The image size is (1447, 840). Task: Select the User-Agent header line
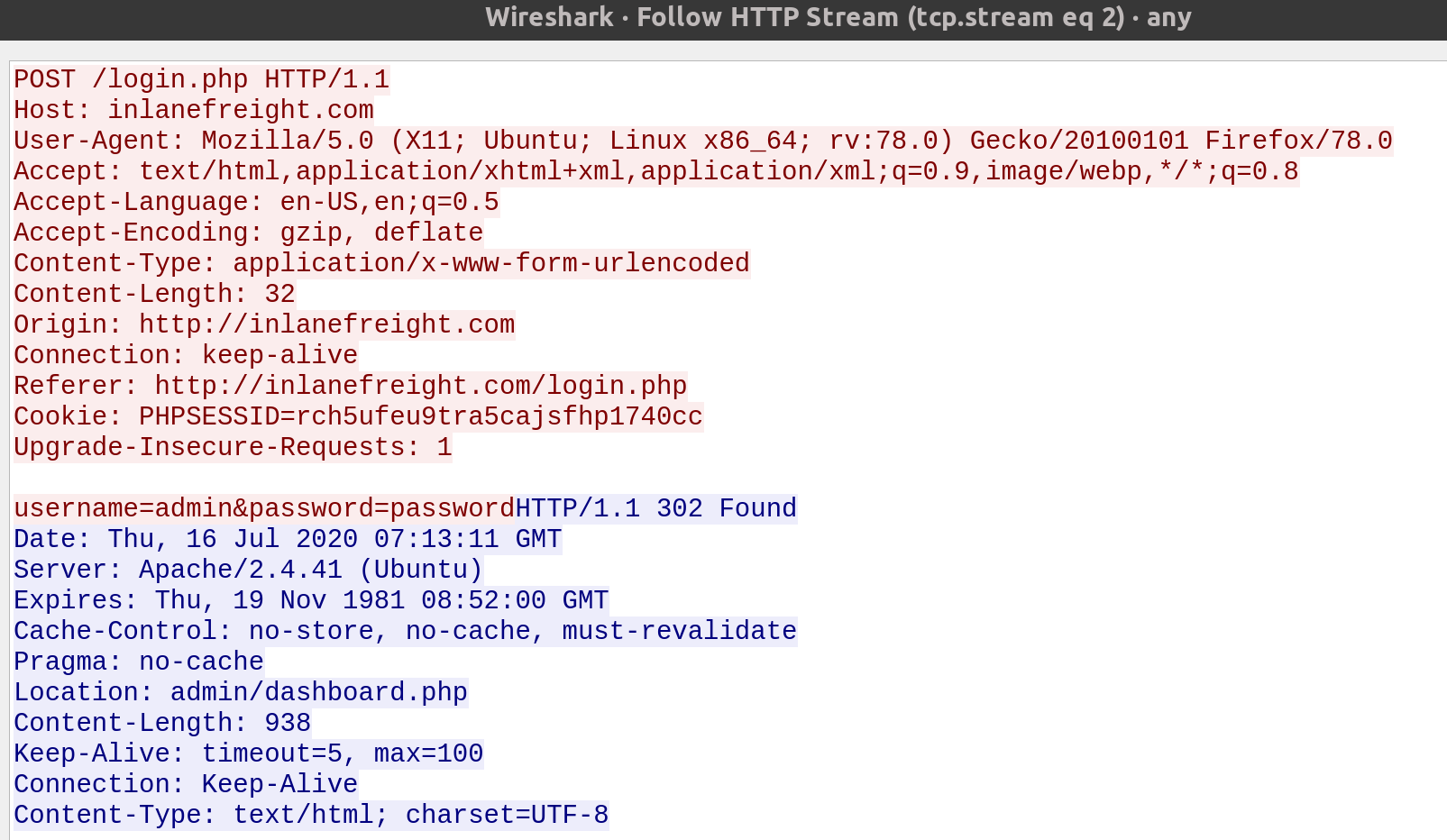click(702, 141)
